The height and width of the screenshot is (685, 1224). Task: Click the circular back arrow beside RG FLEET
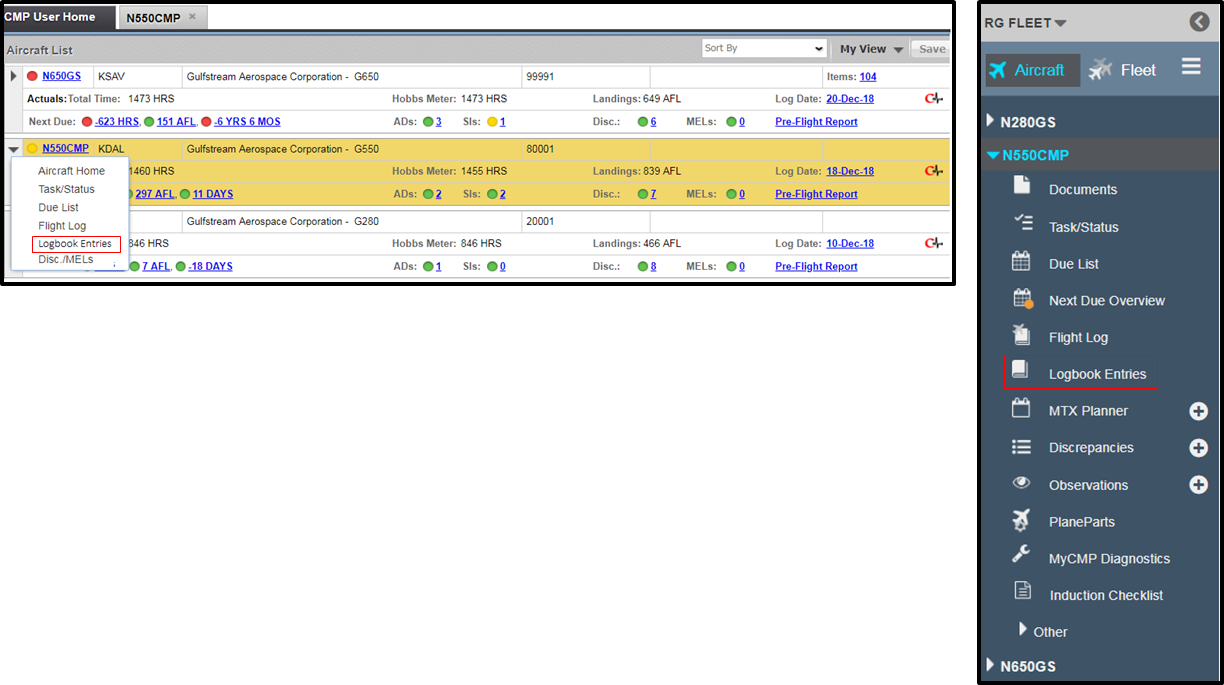click(x=1199, y=21)
